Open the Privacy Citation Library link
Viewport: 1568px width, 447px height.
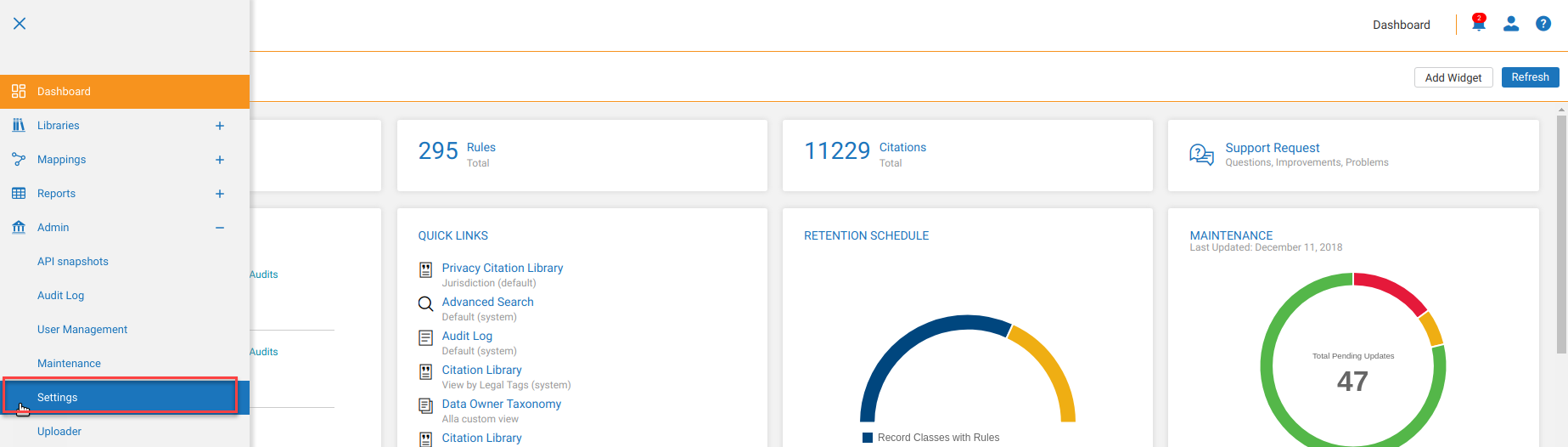click(x=503, y=268)
